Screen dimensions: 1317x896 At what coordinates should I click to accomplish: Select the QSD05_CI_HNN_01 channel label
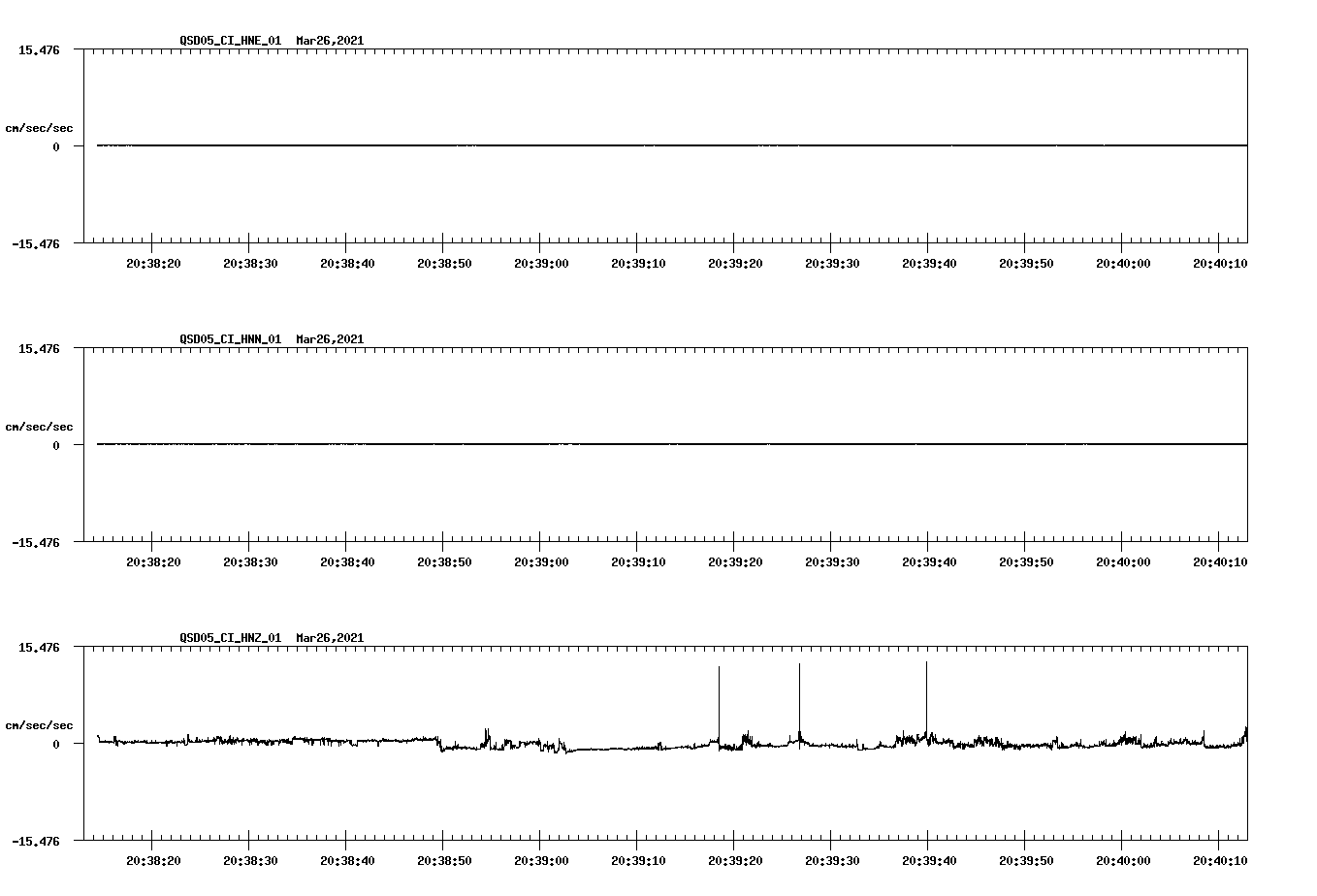(x=230, y=339)
